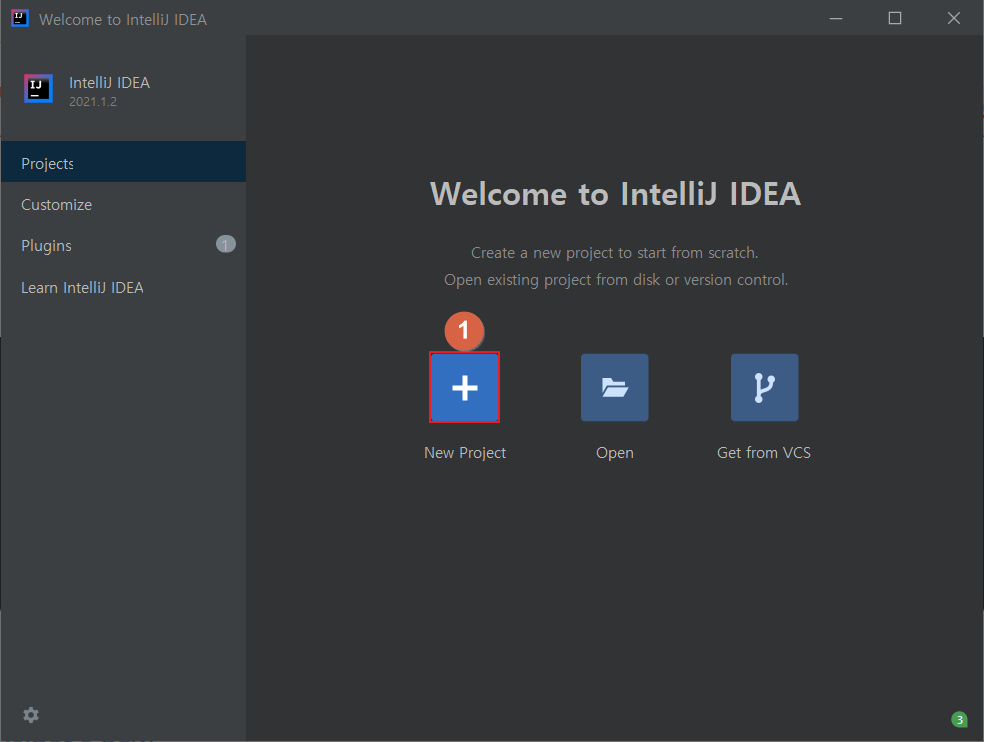The height and width of the screenshot is (742, 984).
Task: Open settings via the gear icon
Action: [31, 714]
